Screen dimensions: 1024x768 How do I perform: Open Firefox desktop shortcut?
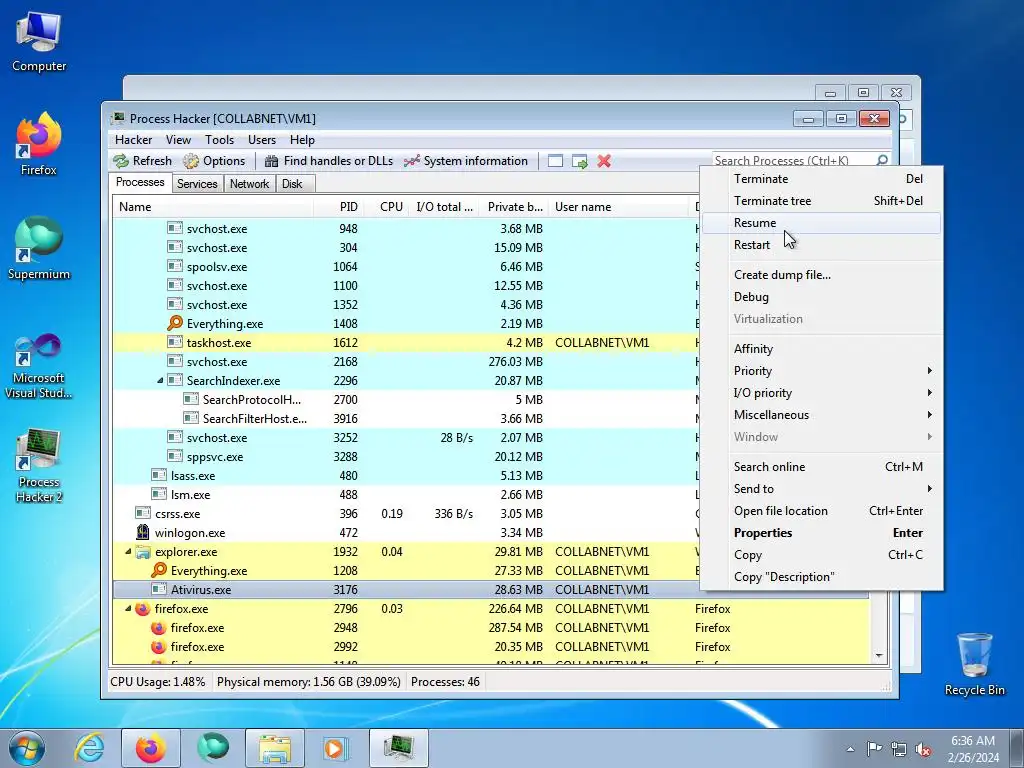[x=39, y=144]
